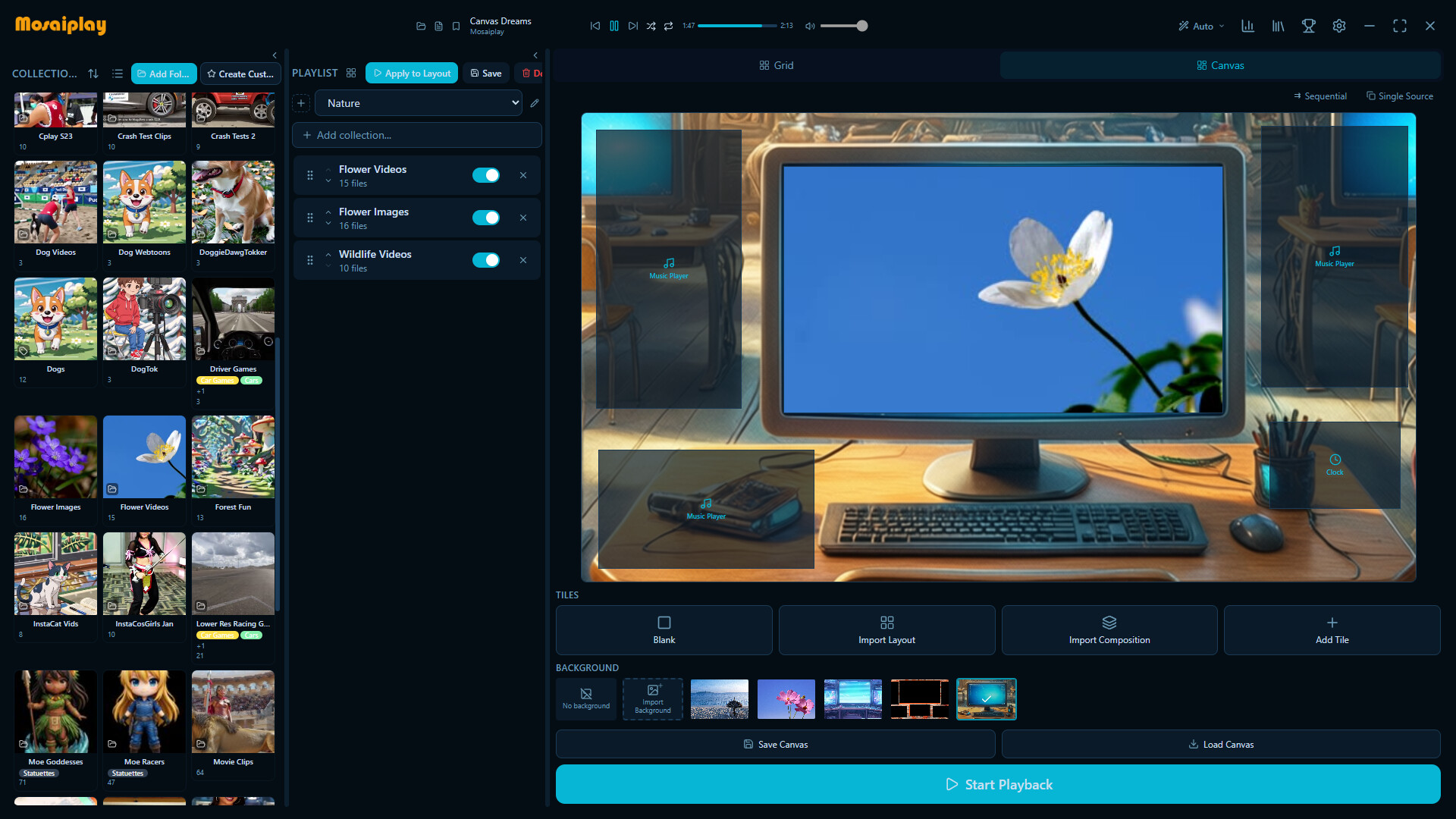The image size is (1456, 819).
Task: Enable Single Source mode
Action: coord(1400,96)
